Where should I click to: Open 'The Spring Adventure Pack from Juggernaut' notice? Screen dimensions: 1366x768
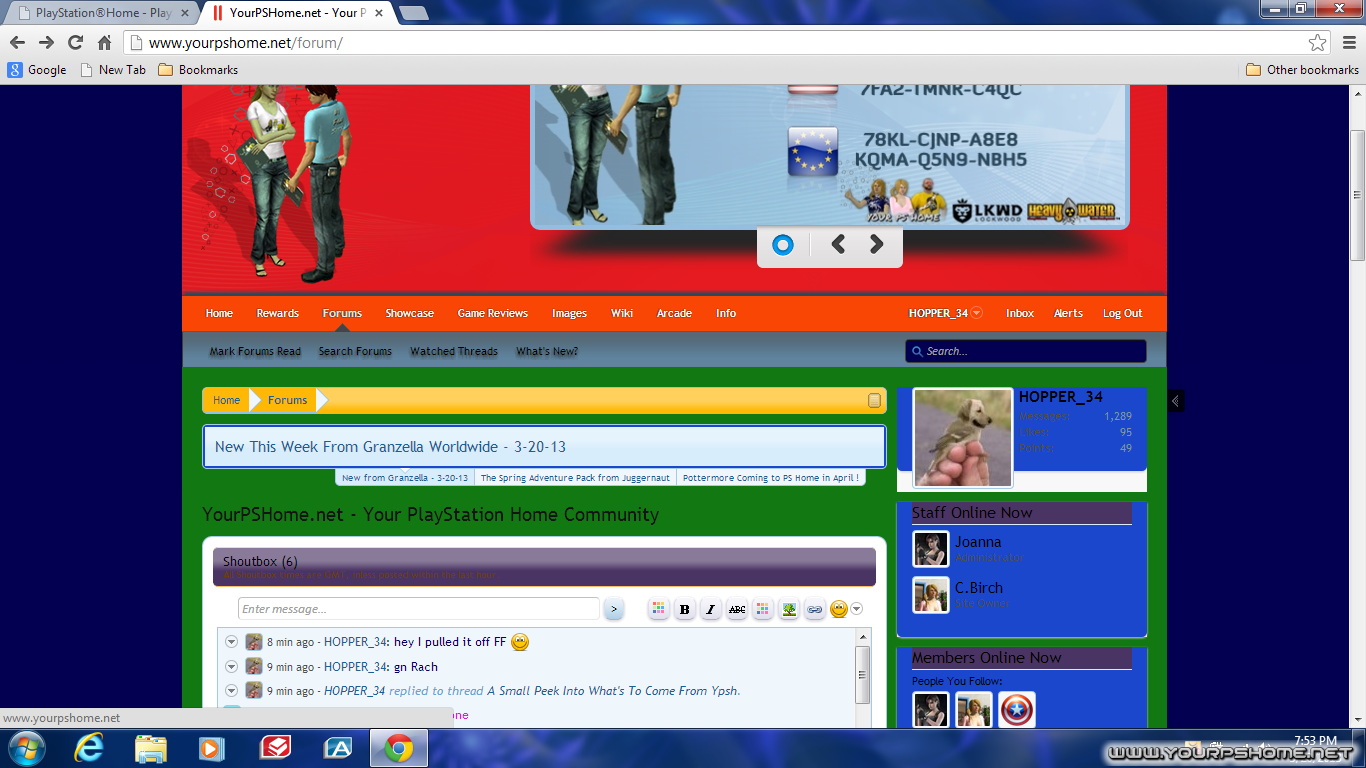pos(575,478)
